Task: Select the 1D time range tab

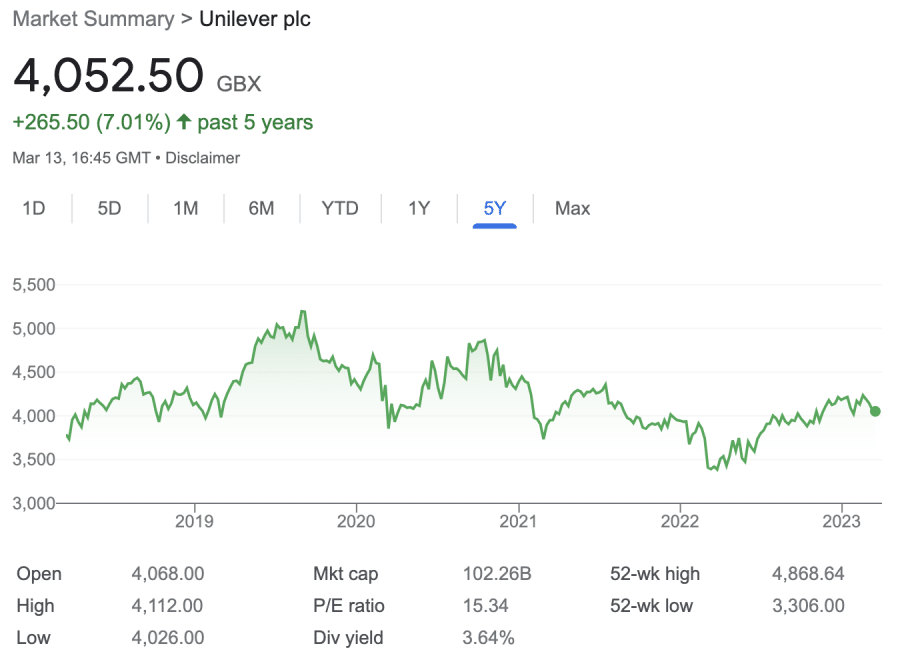Action: (34, 208)
